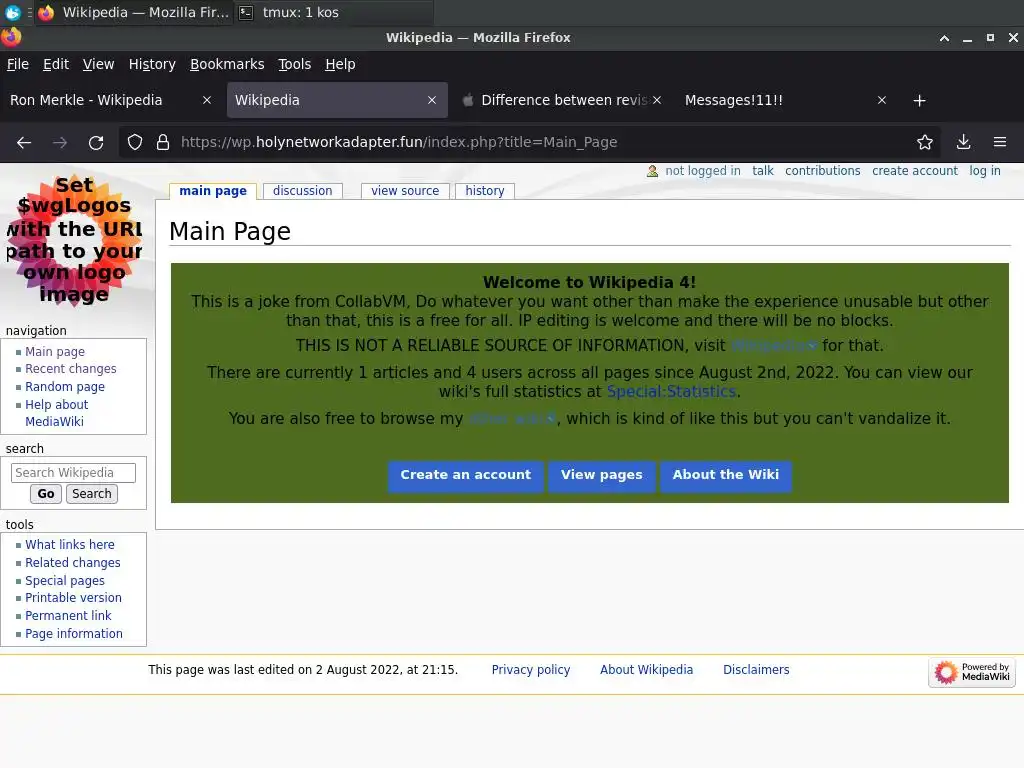Open Special pages link
The height and width of the screenshot is (768, 1024).
(x=65, y=581)
